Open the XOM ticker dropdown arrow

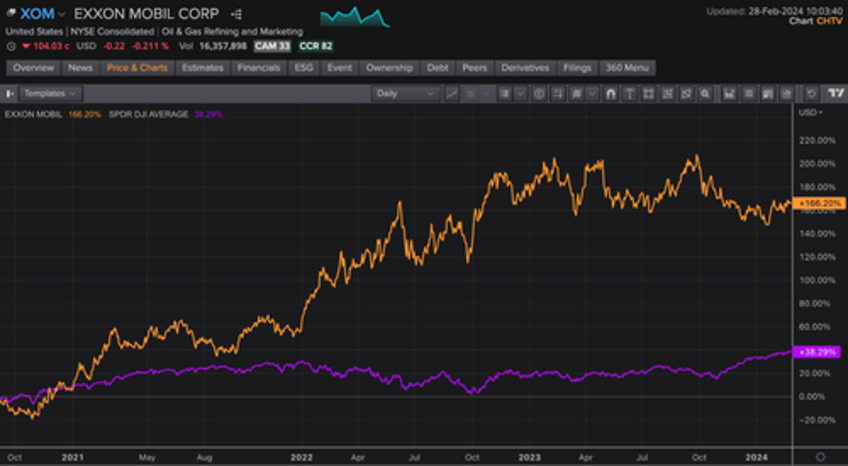62,14
